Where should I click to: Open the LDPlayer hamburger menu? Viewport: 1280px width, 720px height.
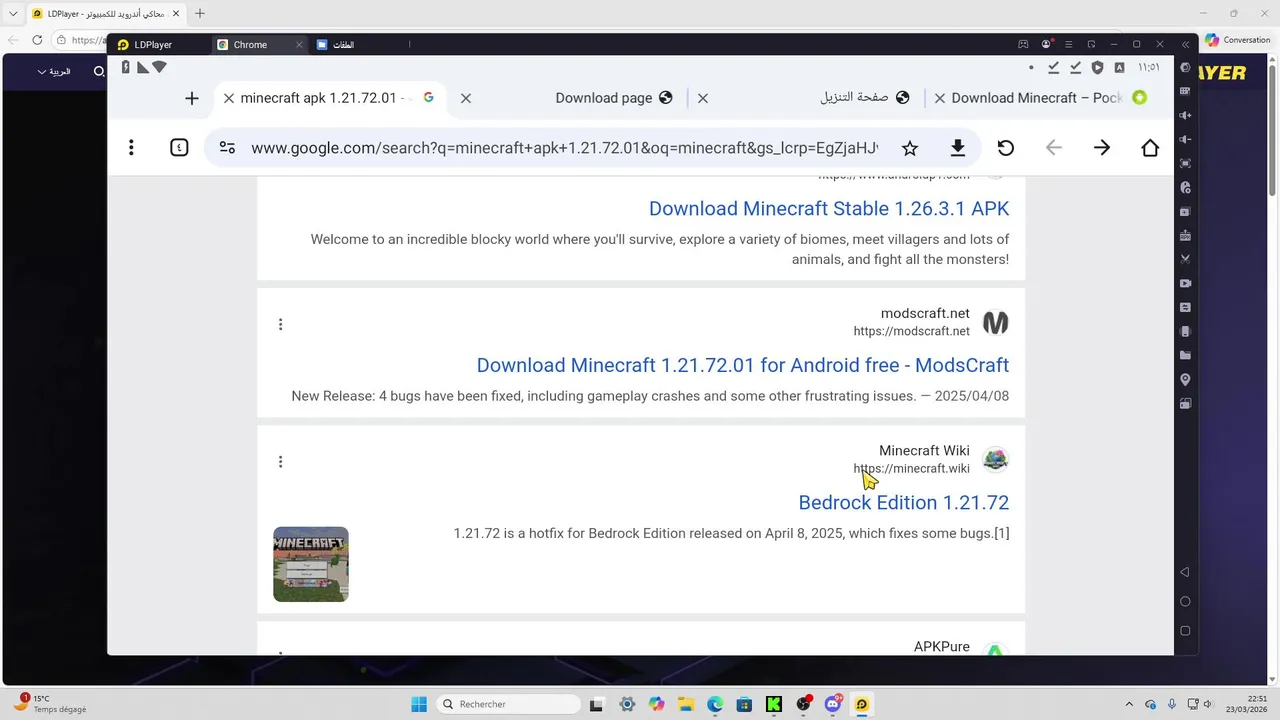click(x=1069, y=44)
